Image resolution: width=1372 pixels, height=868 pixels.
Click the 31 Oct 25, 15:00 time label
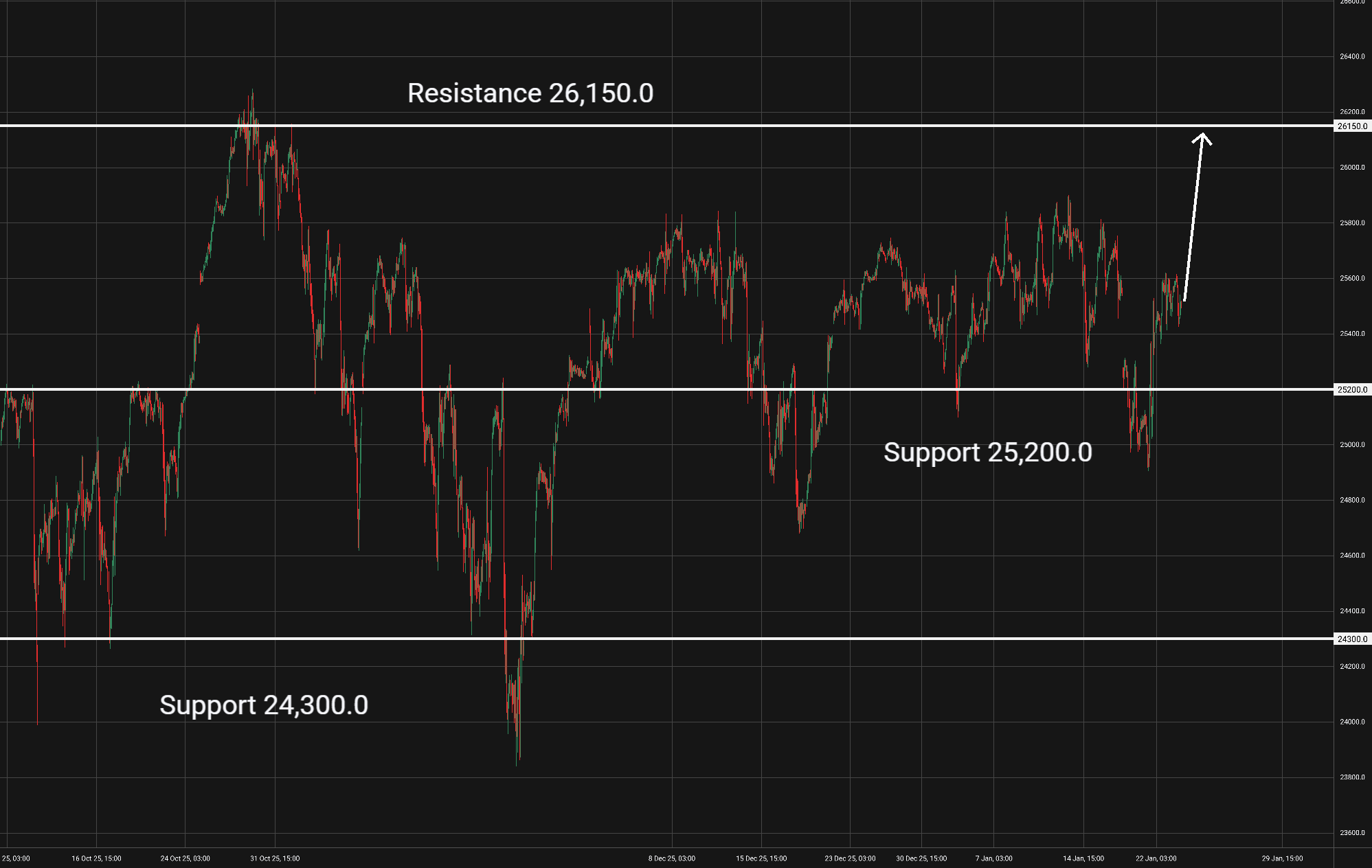(275, 858)
